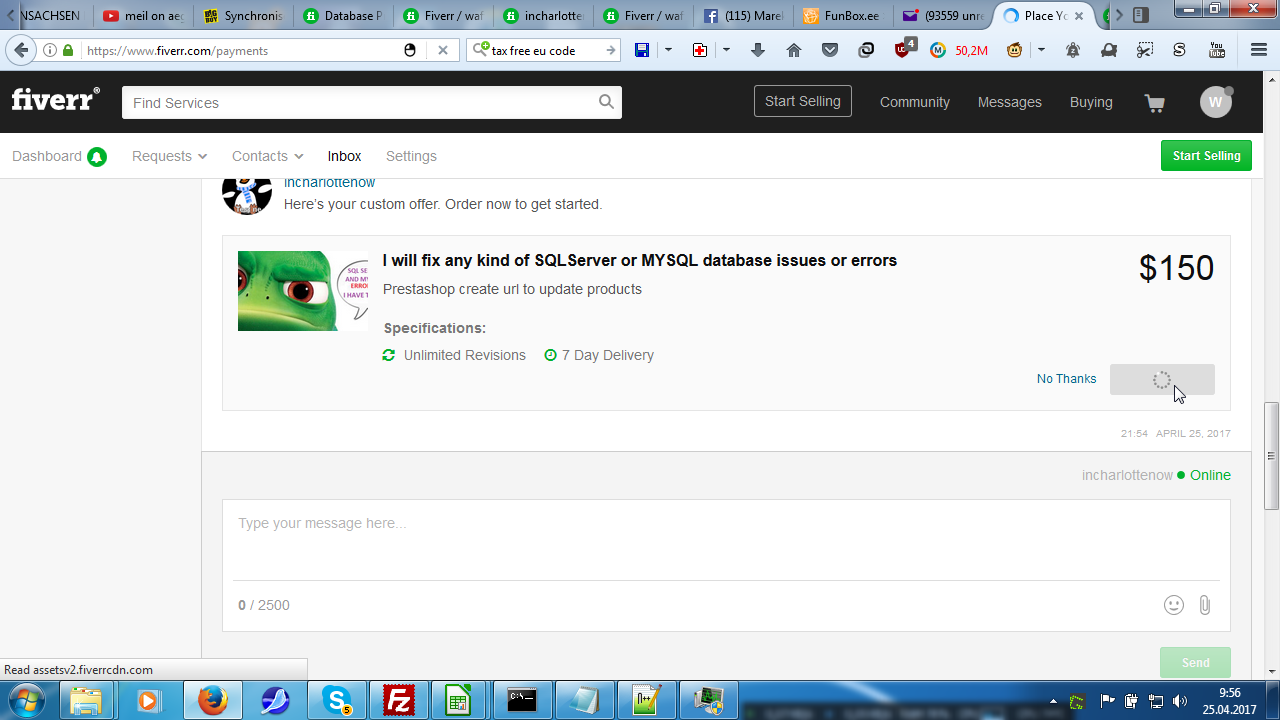Open the Inbox tab
1280x720 pixels.
(344, 156)
